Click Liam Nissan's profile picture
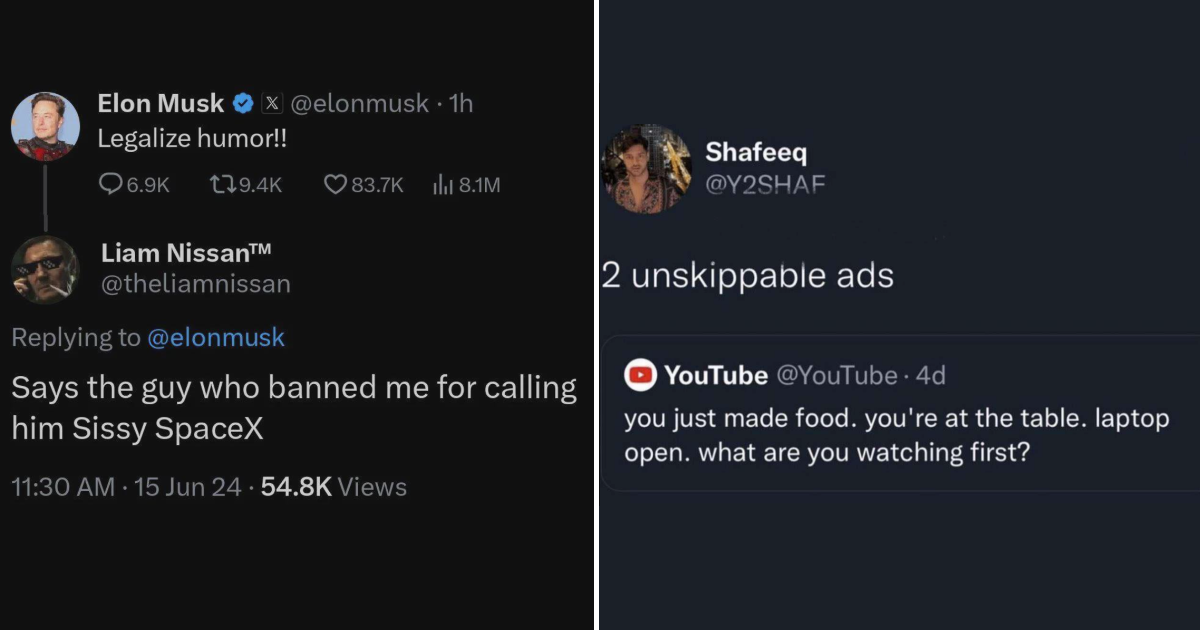 [x=44, y=270]
